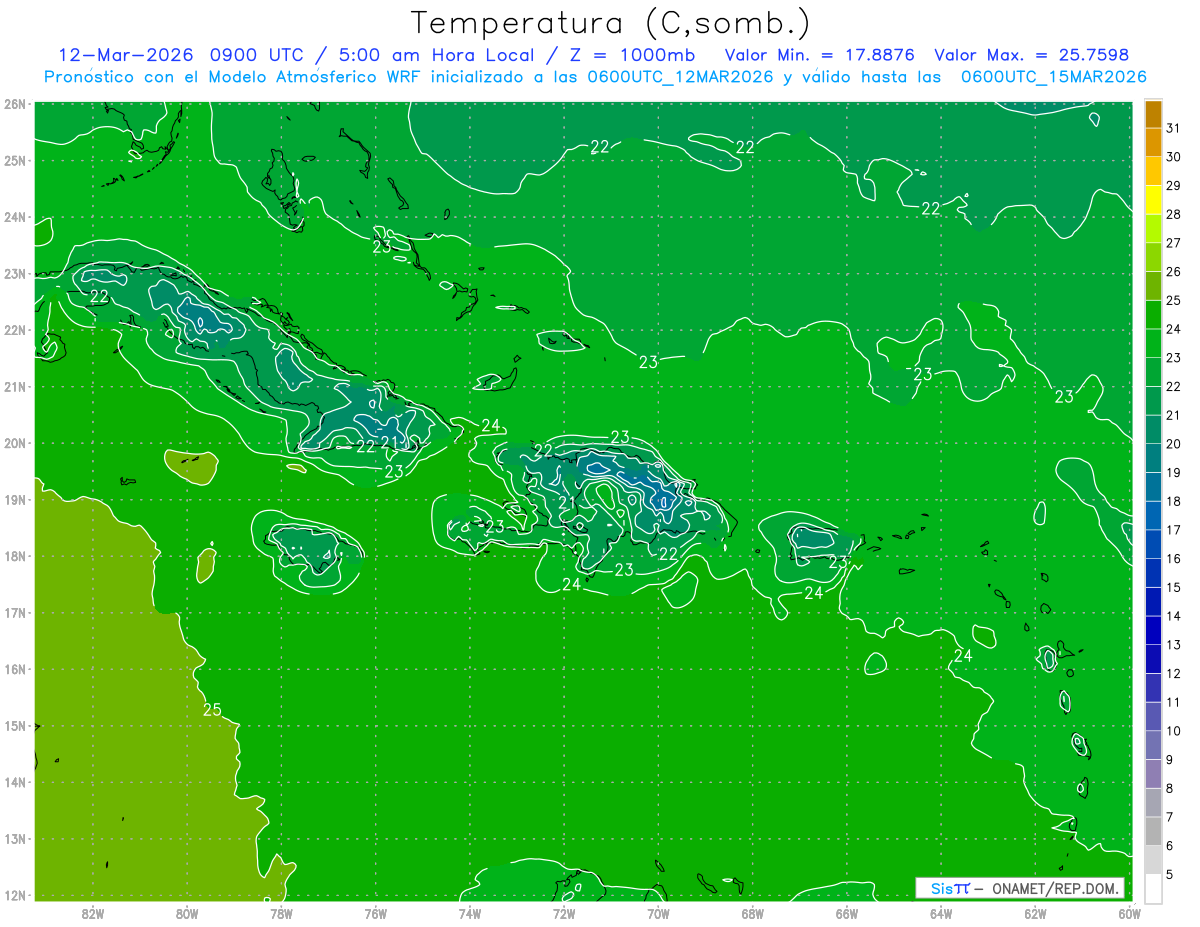Click the "64W" longitude axis label
This screenshot has height=927, width=1200.
[941, 913]
